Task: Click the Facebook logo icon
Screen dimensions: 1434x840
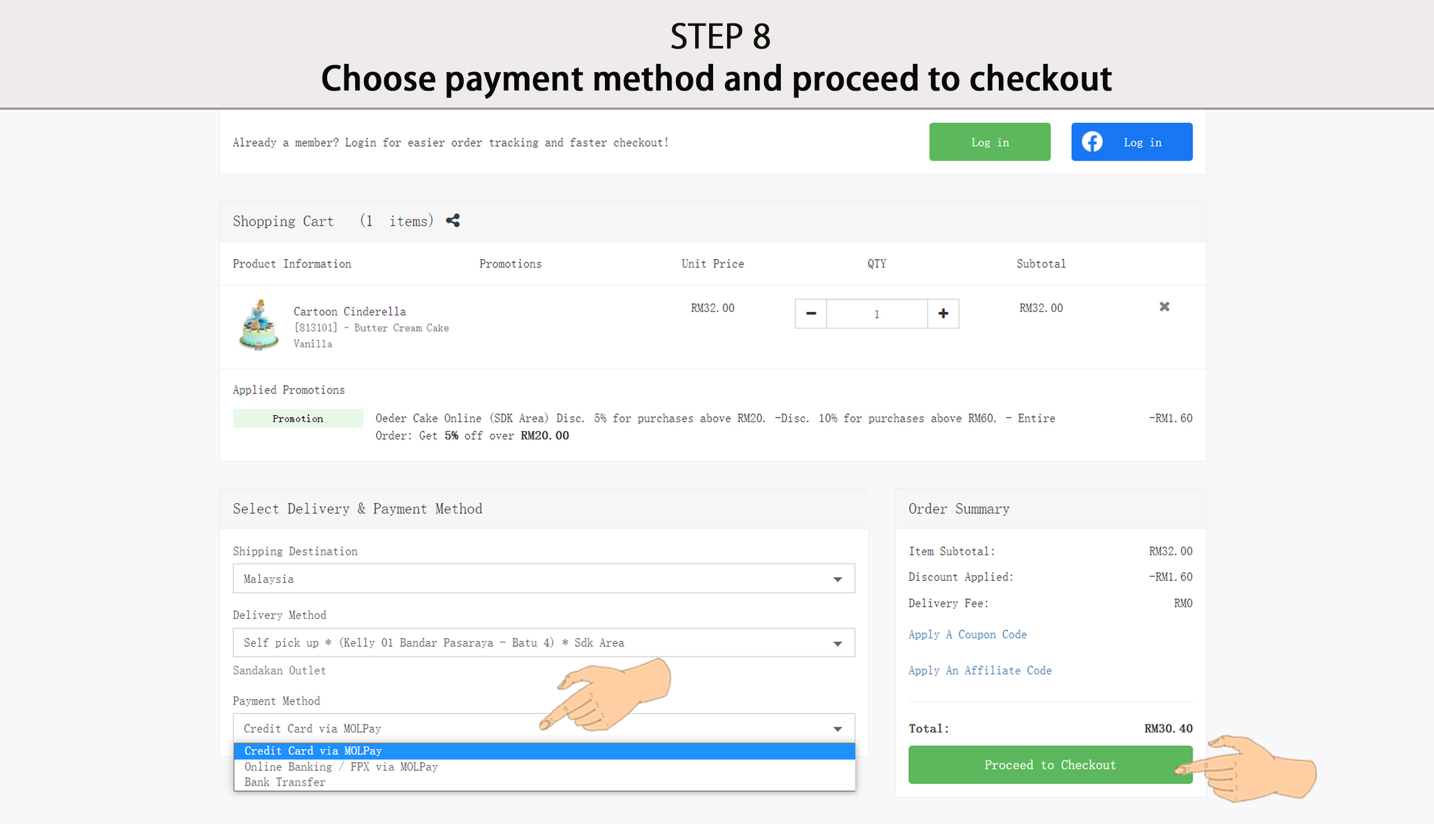Action: pos(1091,142)
